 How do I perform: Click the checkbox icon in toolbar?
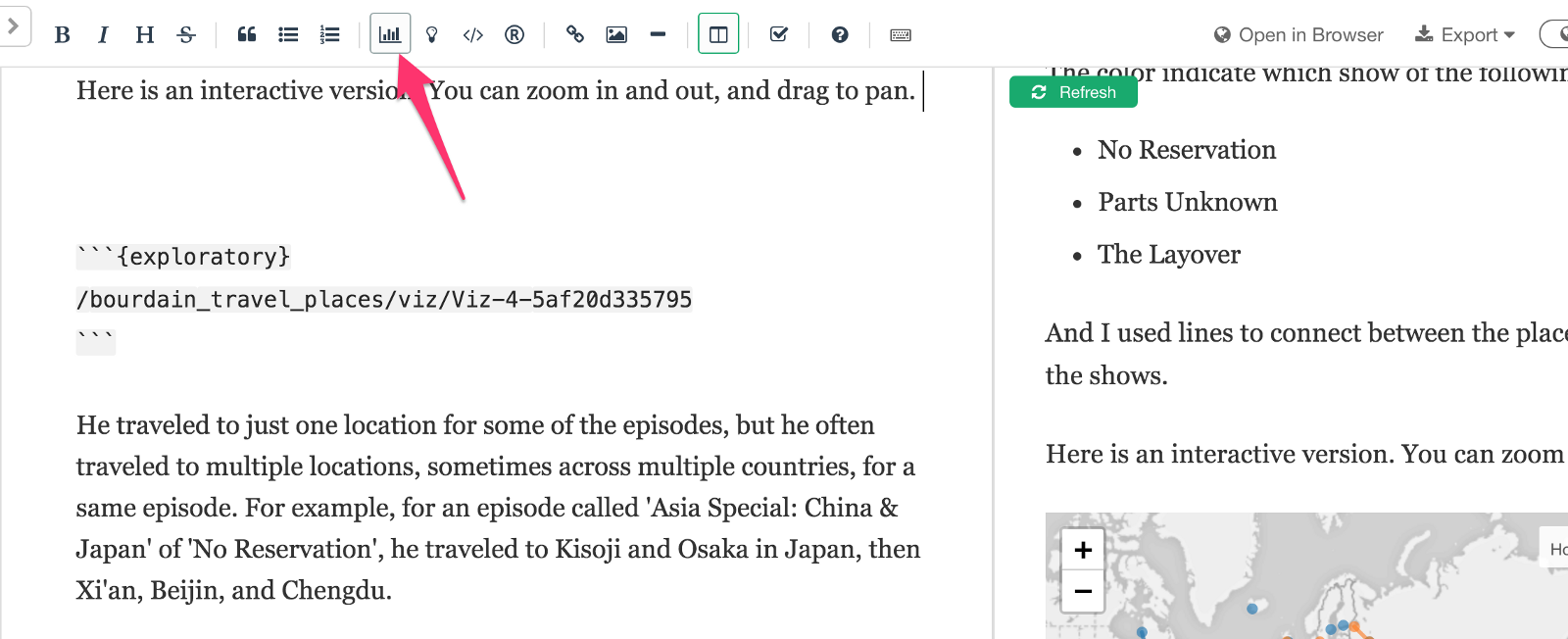coord(779,35)
